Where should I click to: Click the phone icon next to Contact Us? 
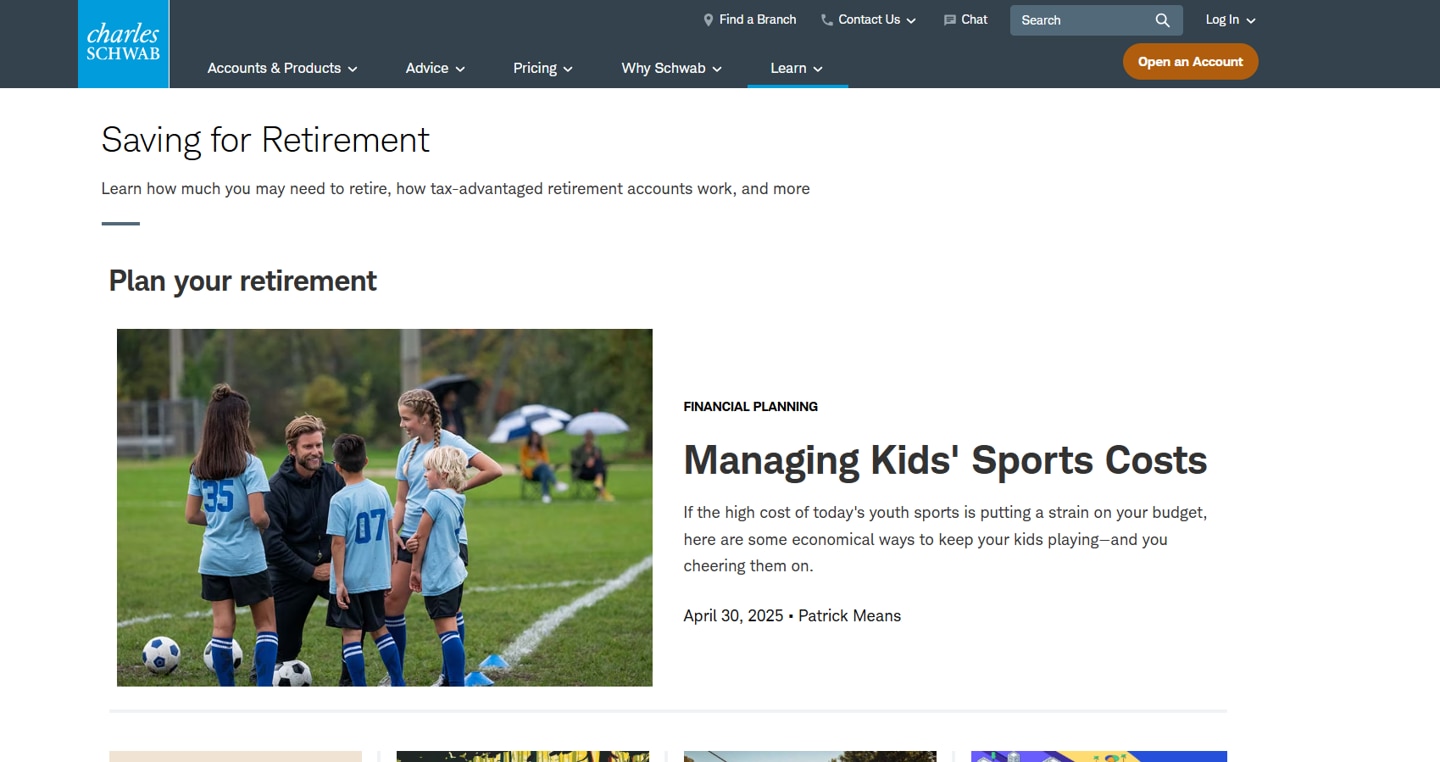point(827,20)
